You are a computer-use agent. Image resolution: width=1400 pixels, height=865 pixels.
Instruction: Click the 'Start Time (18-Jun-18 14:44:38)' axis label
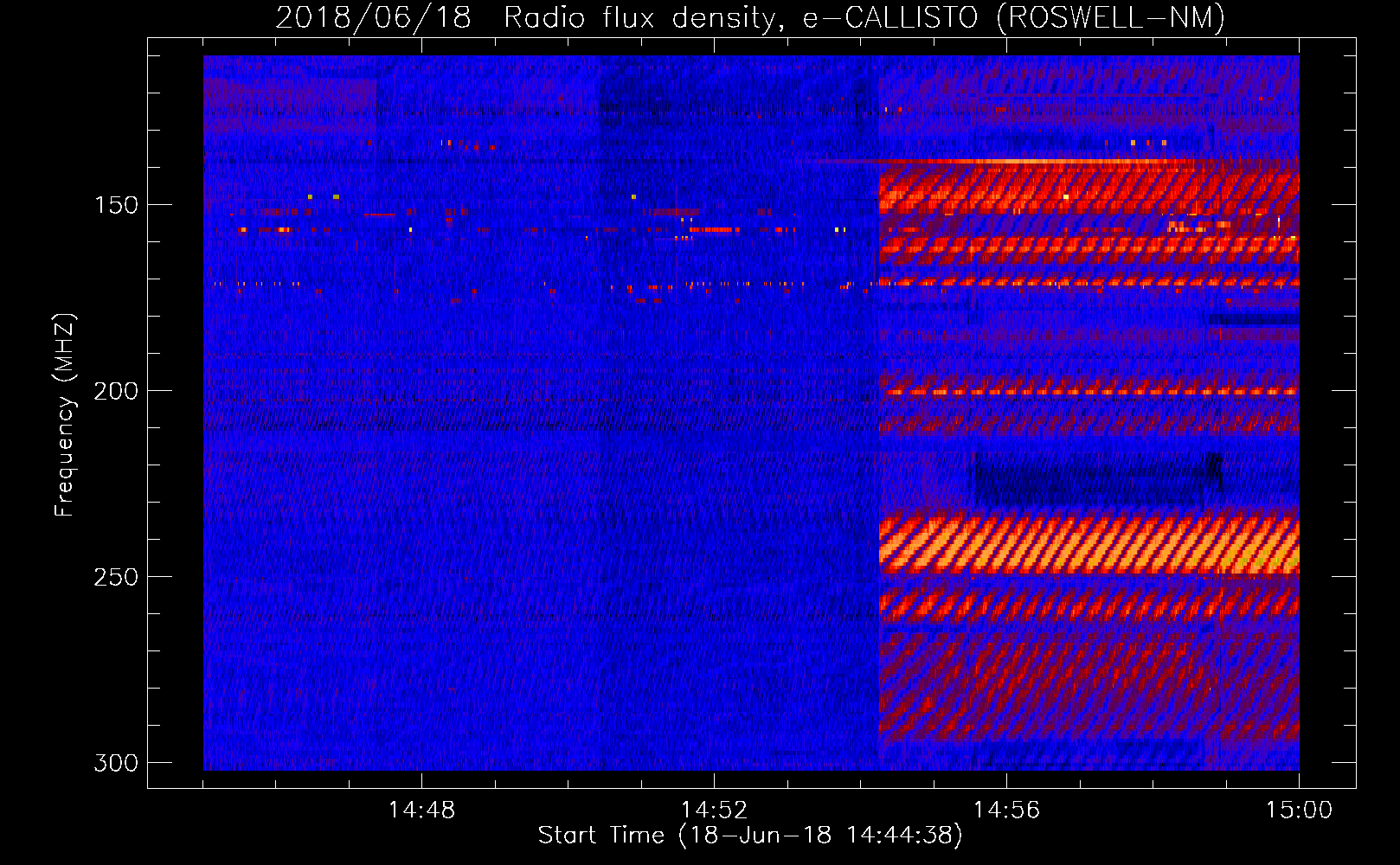(x=750, y=836)
